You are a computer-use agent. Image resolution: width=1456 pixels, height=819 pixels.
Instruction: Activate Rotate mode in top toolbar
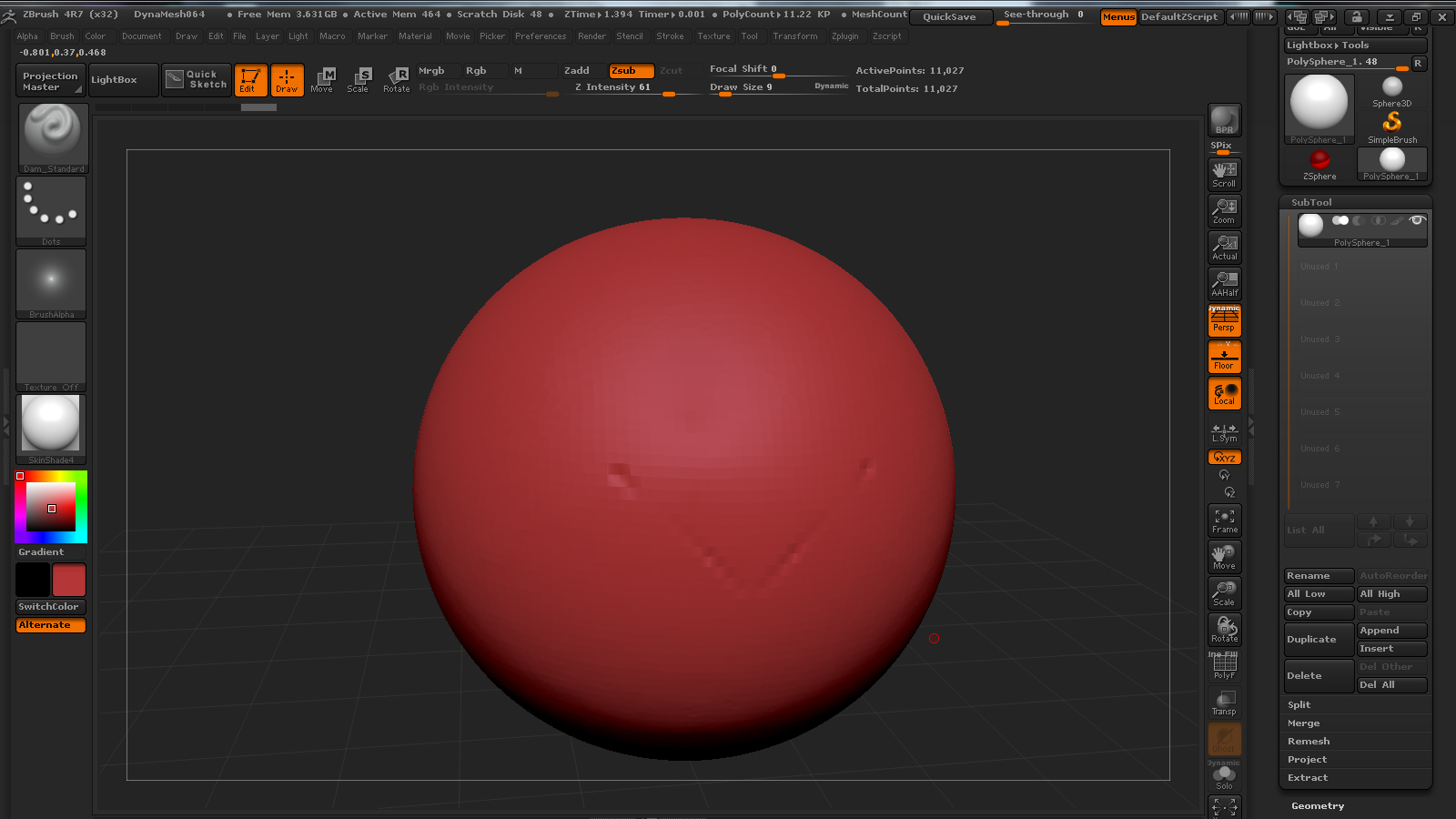tap(397, 80)
